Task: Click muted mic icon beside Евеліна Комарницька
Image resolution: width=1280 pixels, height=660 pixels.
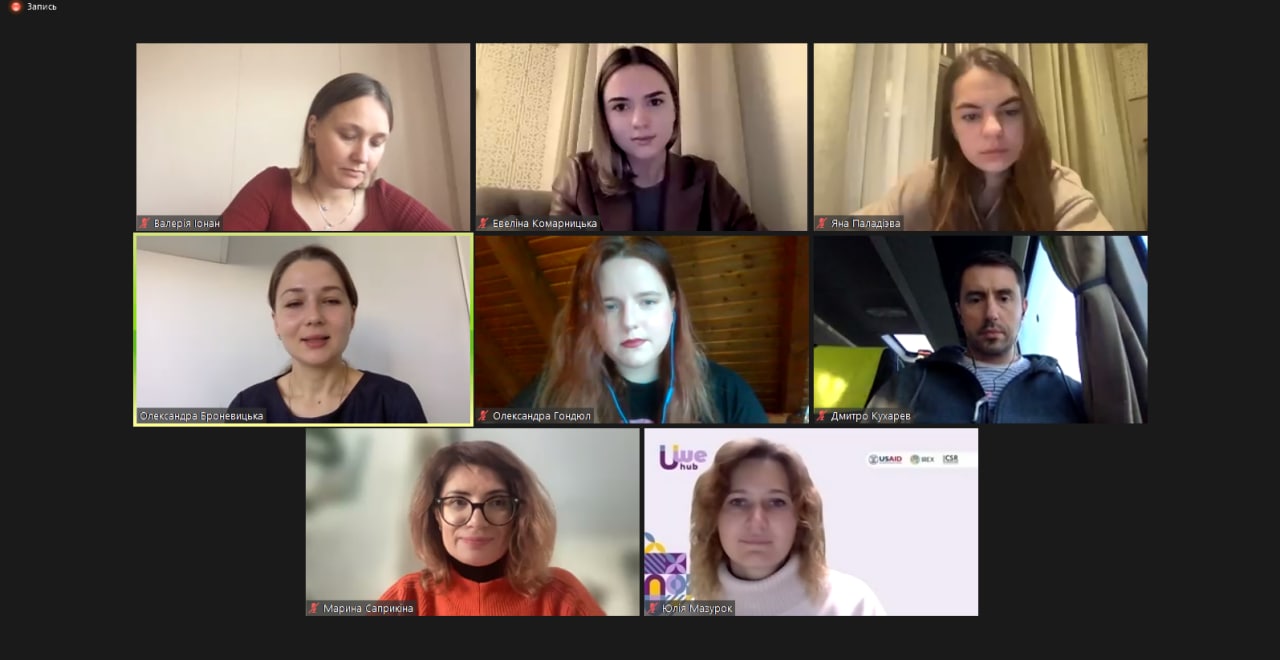Action: [484, 223]
